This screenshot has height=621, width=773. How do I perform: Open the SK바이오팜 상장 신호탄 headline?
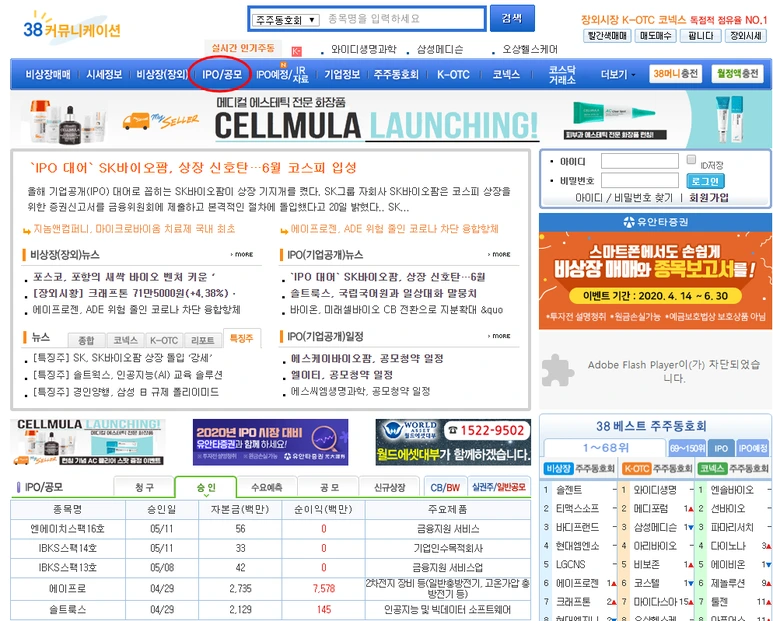pos(193,168)
